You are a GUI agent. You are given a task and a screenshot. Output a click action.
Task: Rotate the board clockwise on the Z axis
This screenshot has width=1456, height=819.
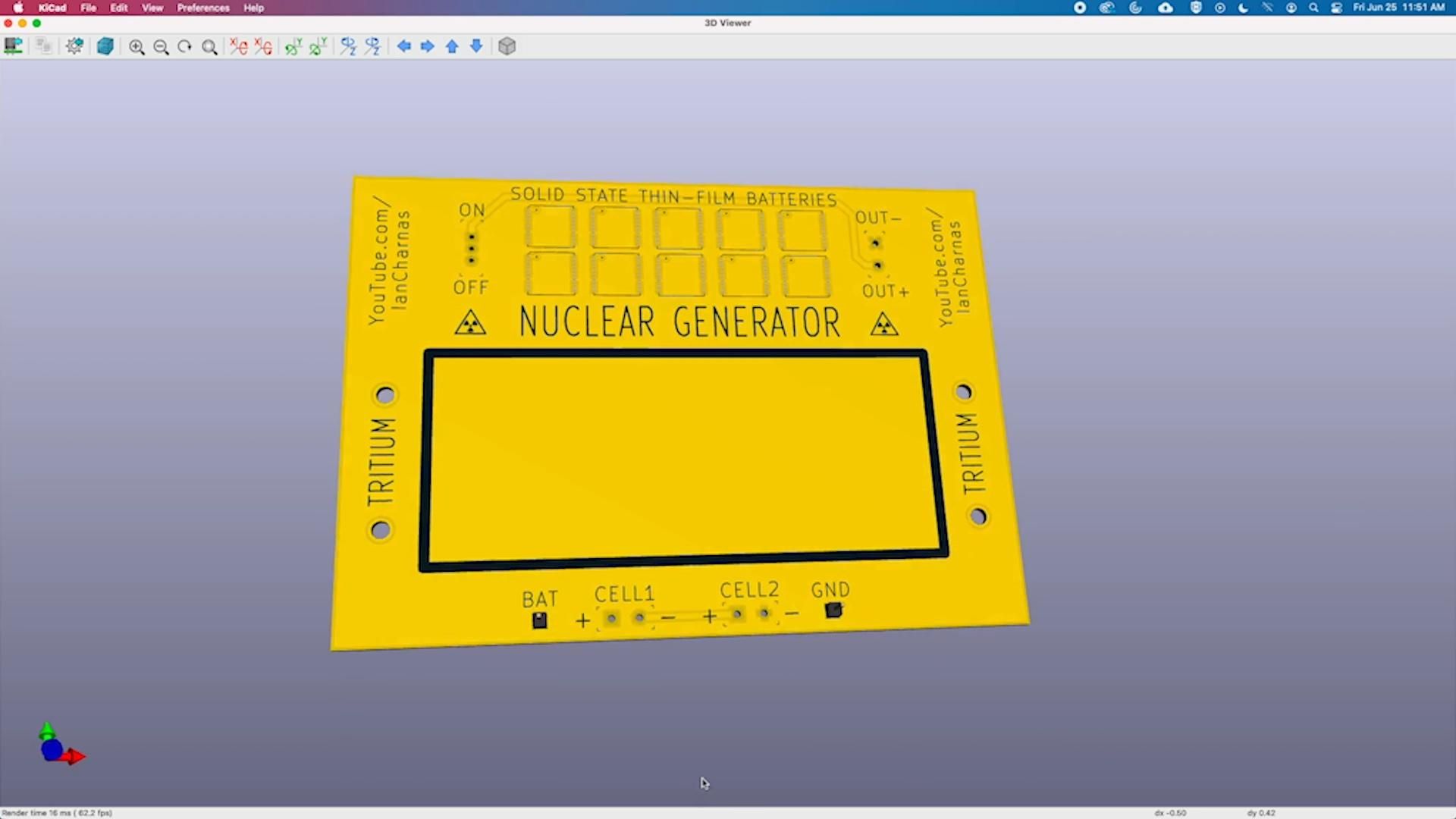pos(348,46)
